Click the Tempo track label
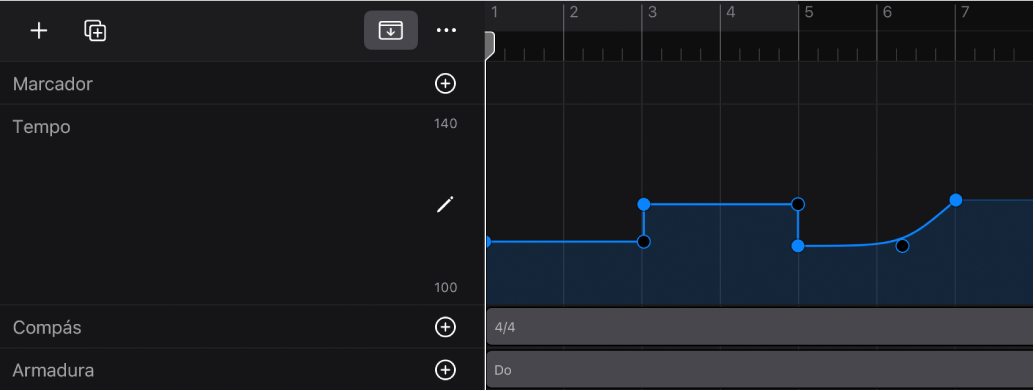Image resolution: width=1035 pixels, height=391 pixels. (42, 126)
